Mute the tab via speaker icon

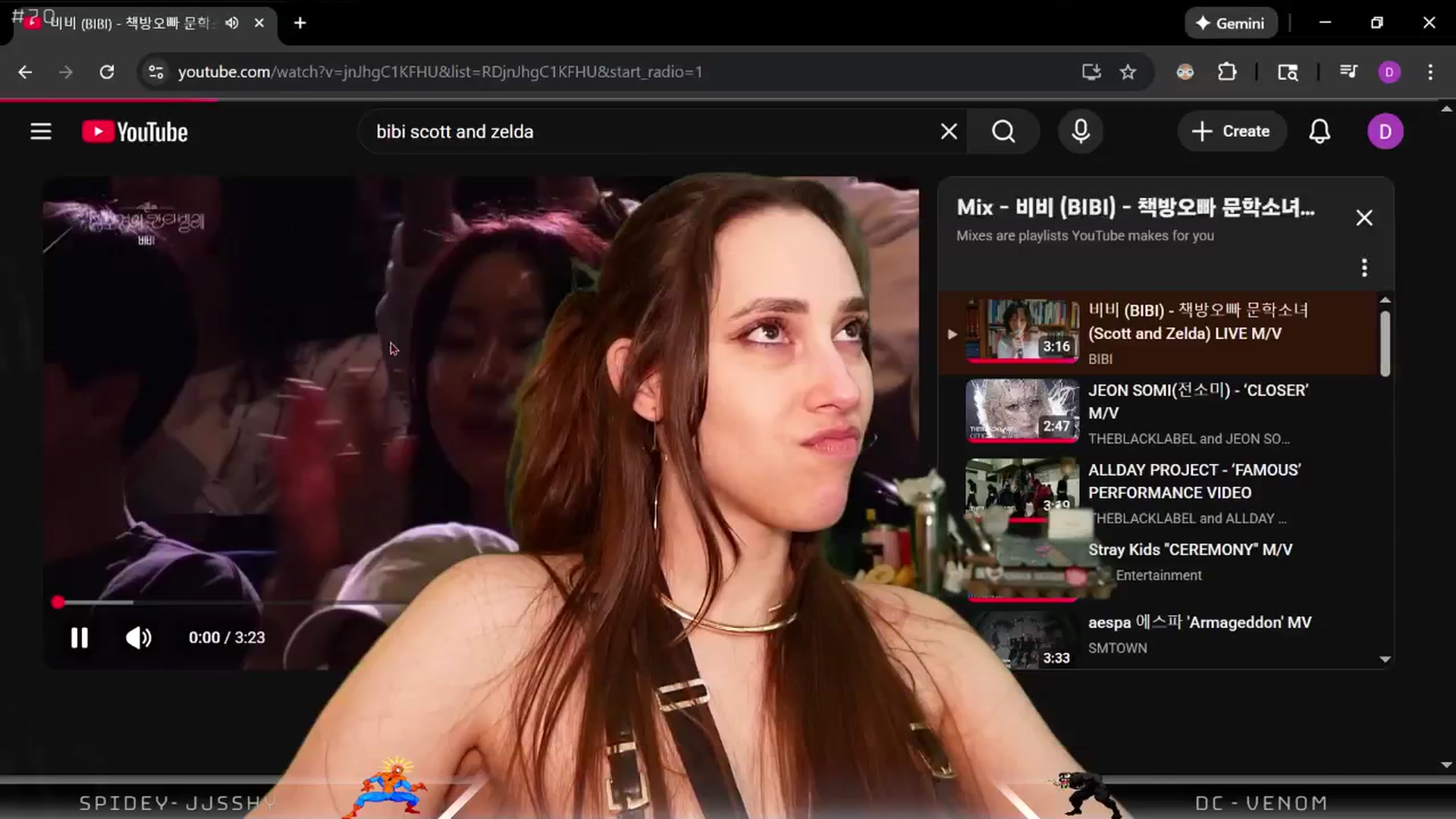click(232, 23)
